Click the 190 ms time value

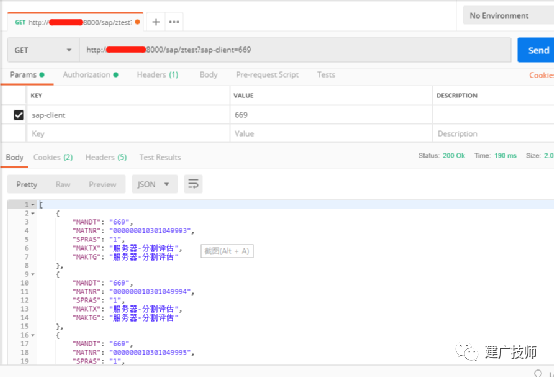point(505,155)
